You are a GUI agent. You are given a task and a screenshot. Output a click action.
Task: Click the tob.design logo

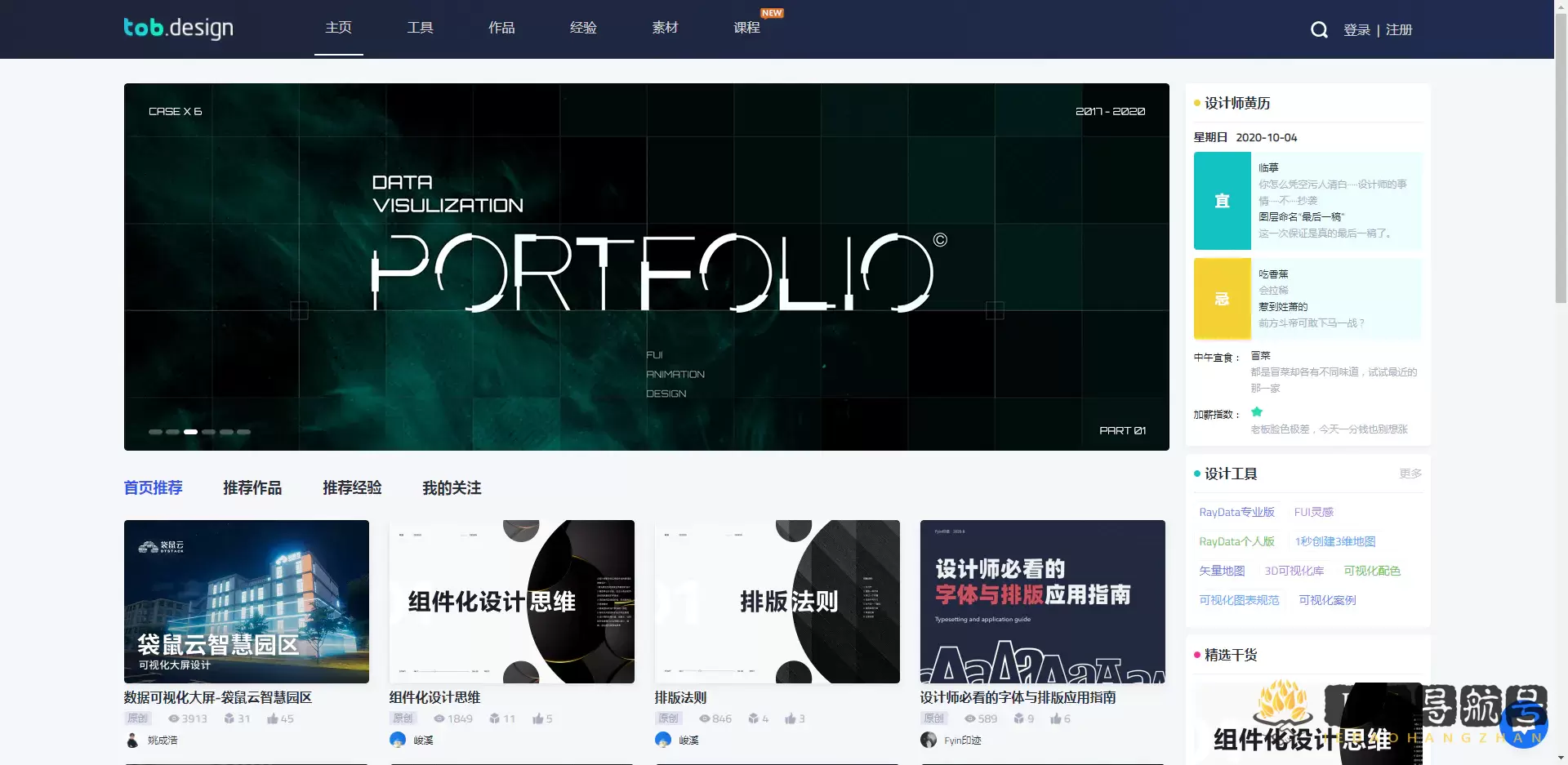[x=178, y=29]
